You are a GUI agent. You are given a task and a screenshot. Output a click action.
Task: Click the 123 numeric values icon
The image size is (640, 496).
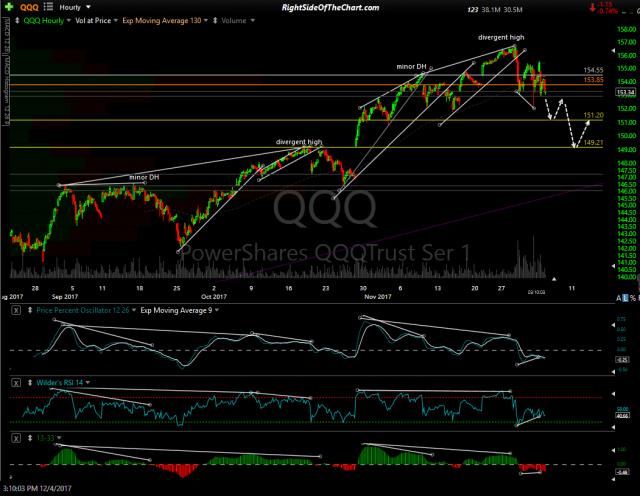point(473,9)
